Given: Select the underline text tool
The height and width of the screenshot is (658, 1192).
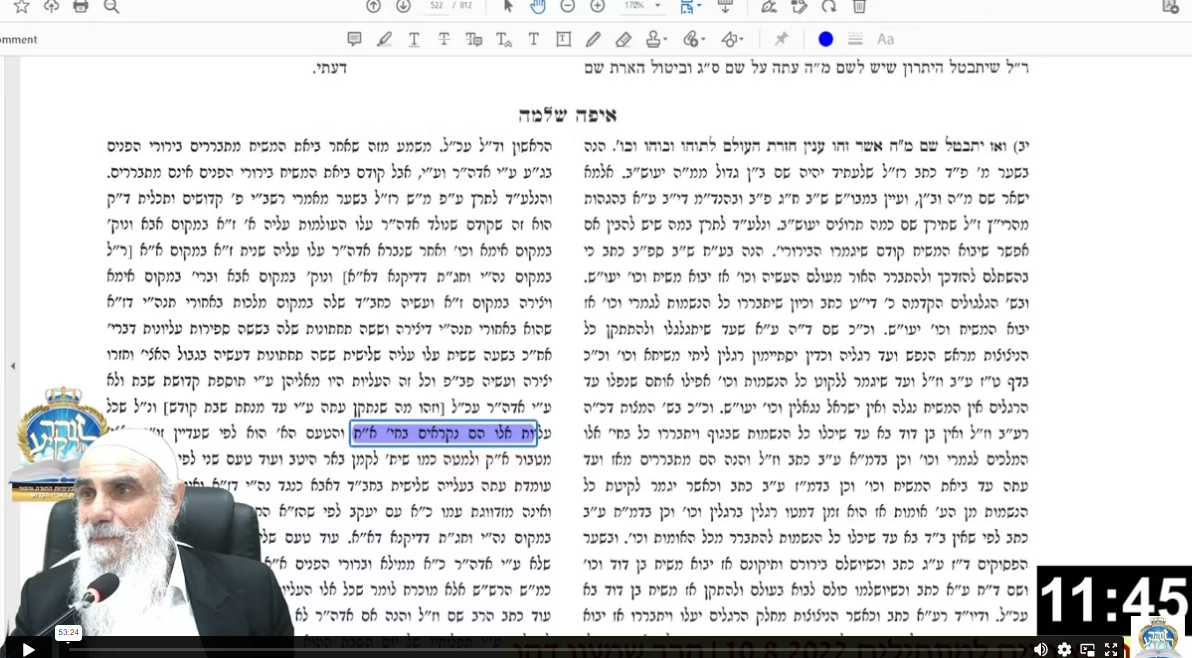Looking at the screenshot, I should pos(414,39).
